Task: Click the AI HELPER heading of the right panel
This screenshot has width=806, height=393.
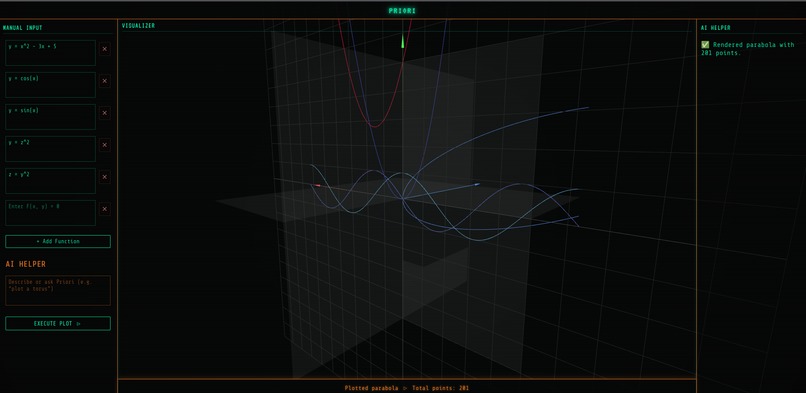Action: click(x=716, y=28)
